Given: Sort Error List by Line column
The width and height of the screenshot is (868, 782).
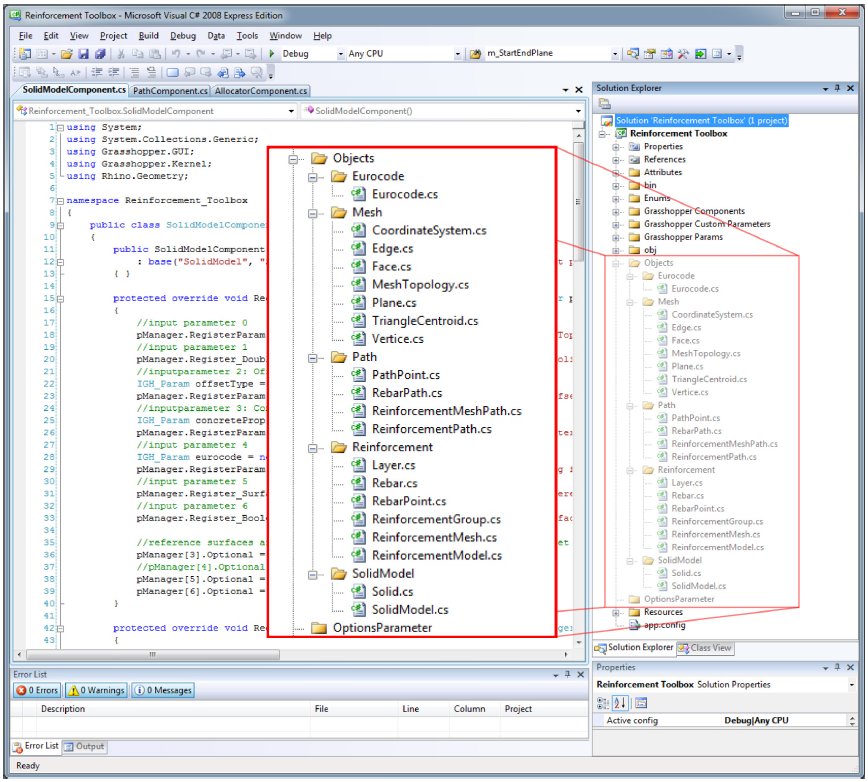Looking at the screenshot, I should (x=424, y=709).
